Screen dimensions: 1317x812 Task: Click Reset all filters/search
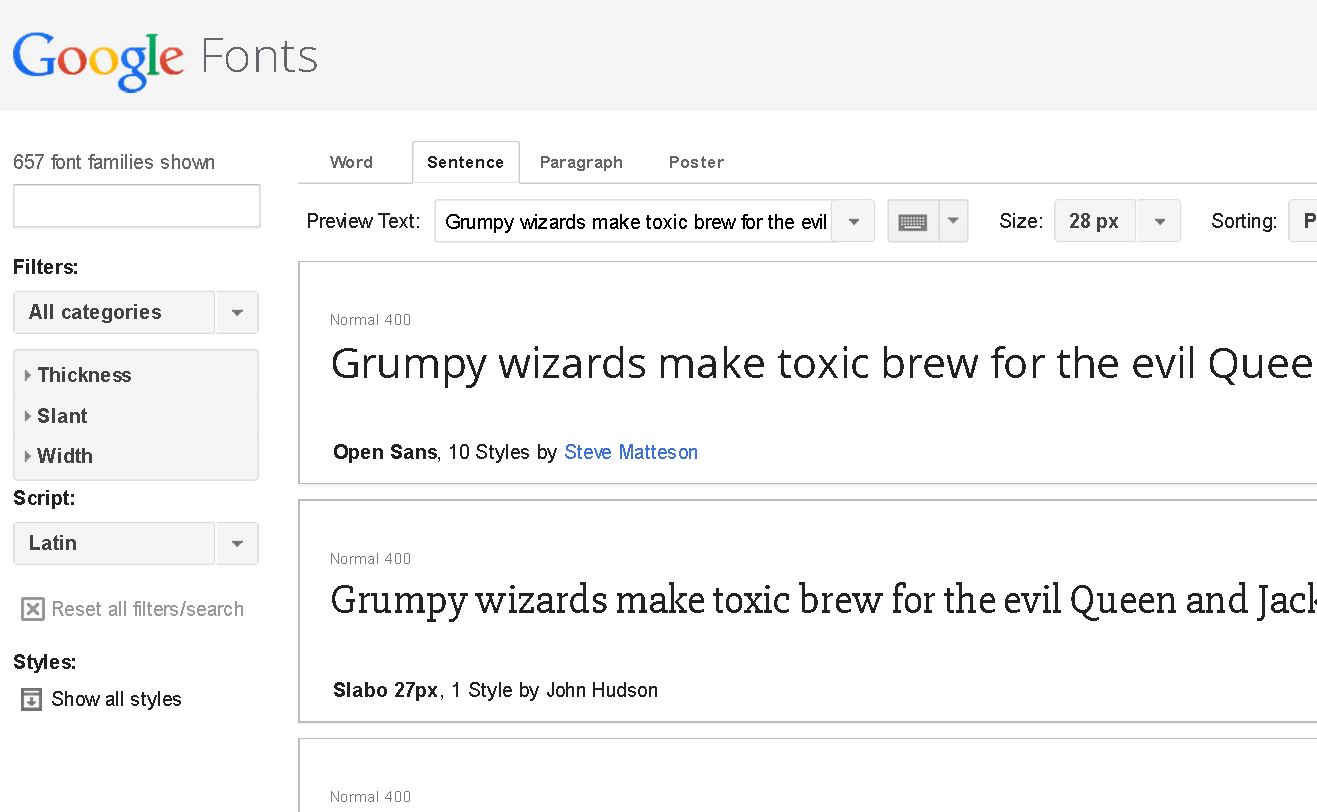point(148,609)
